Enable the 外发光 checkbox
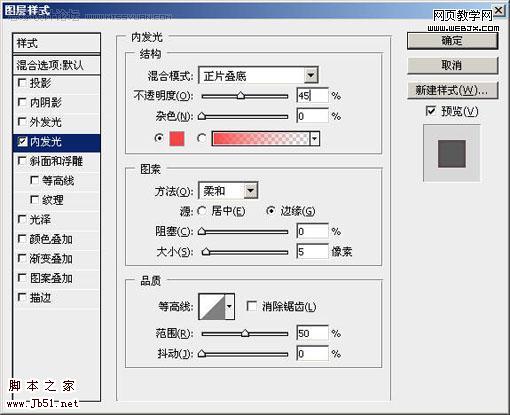This screenshot has width=510, height=415. coord(22,122)
